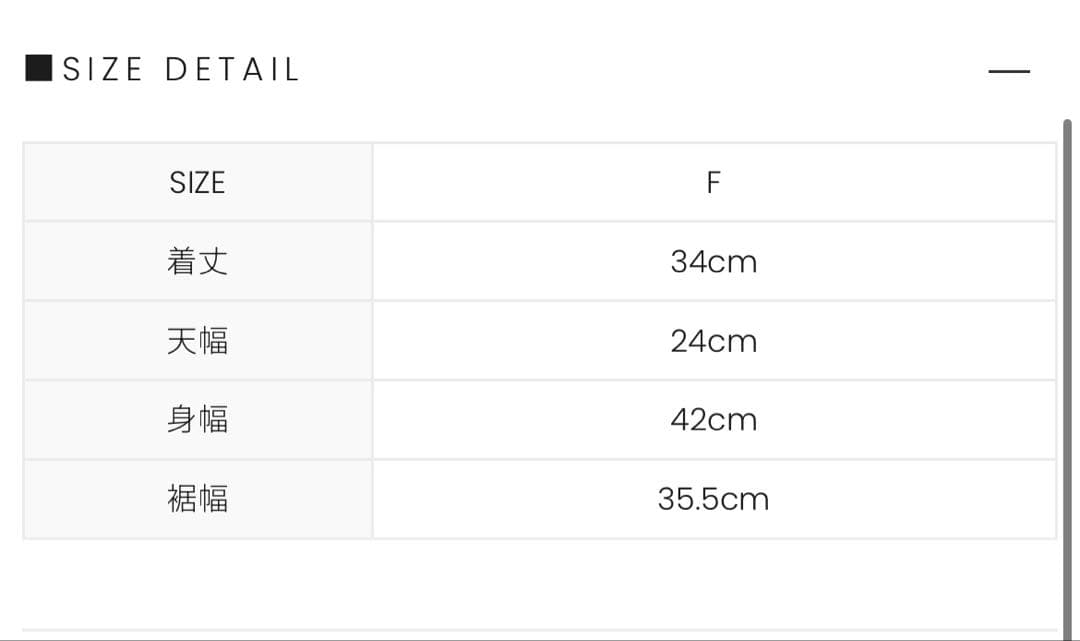
Task: Collapse the SIZE DETAIL section with minus icon
Action: point(1008,71)
